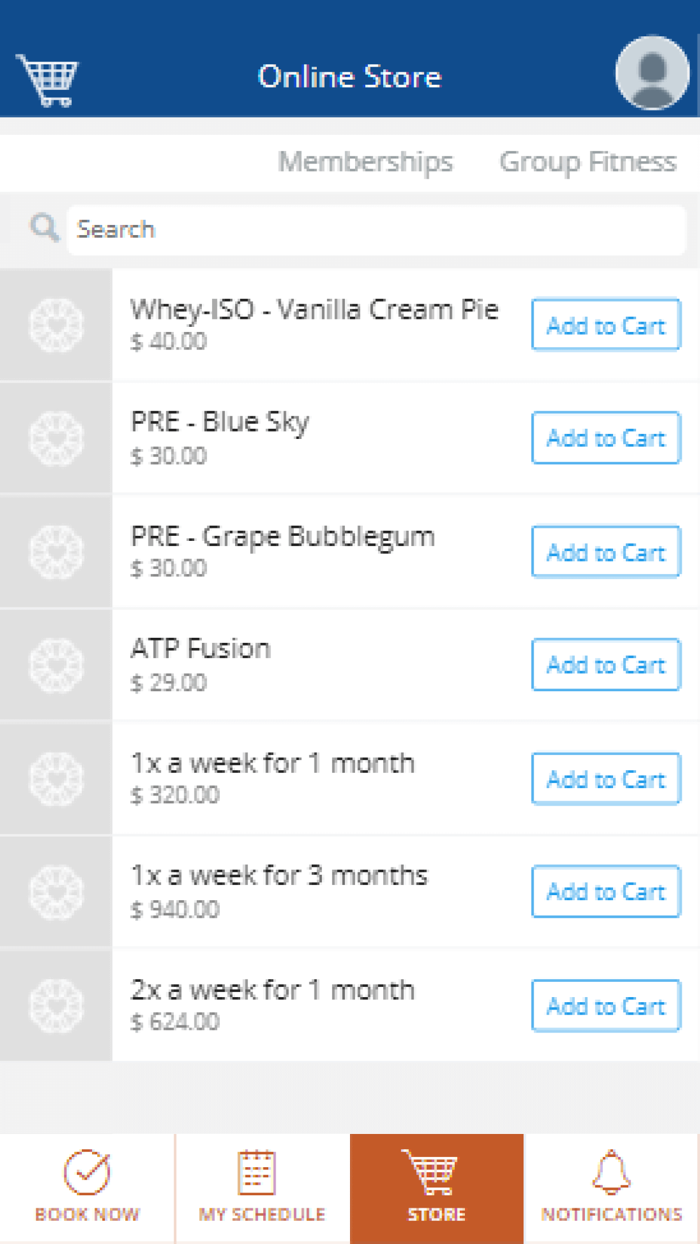Add PRE - Blue Sky to cart

(605, 438)
